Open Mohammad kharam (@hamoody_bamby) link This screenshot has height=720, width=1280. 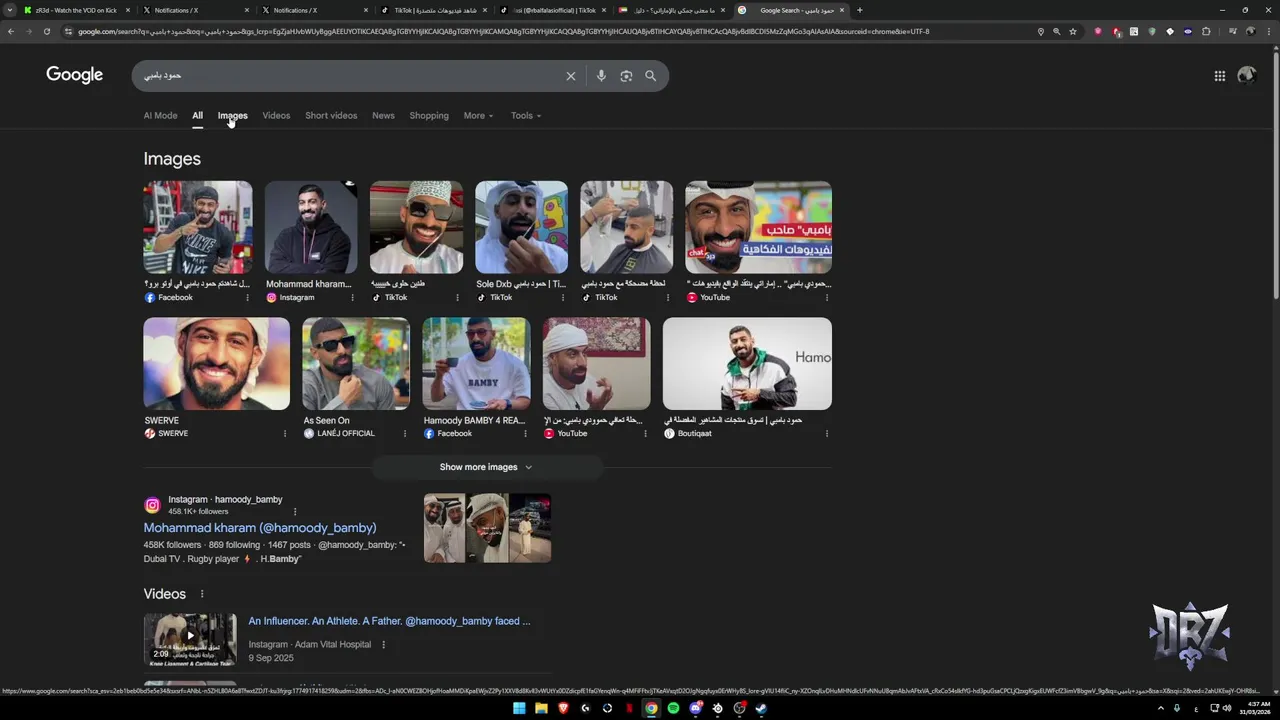click(260, 528)
